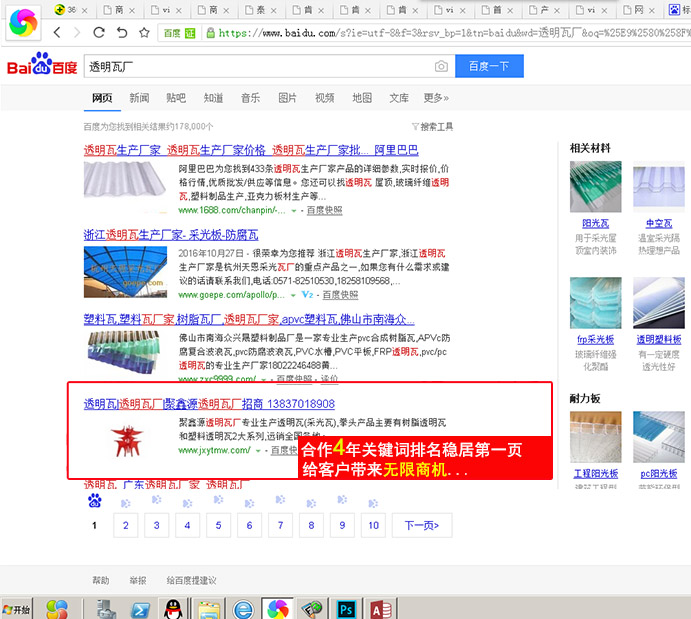Click the colorful 360 browser logo
The width and height of the screenshot is (691, 619).
coord(23,23)
